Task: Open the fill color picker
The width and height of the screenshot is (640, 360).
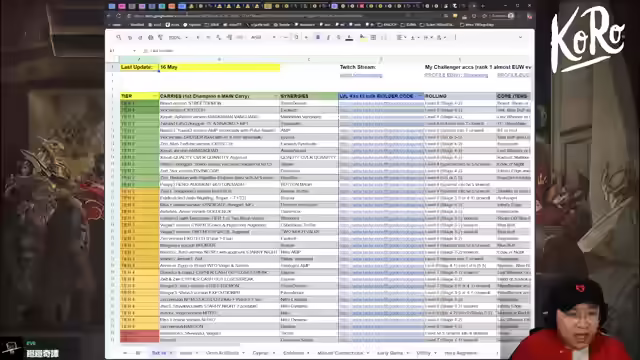Action: click(363, 38)
